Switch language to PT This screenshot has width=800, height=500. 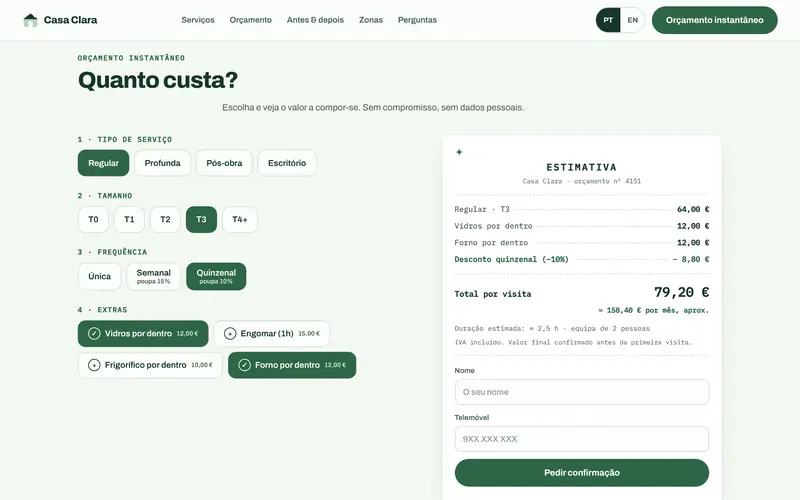coord(608,20)
